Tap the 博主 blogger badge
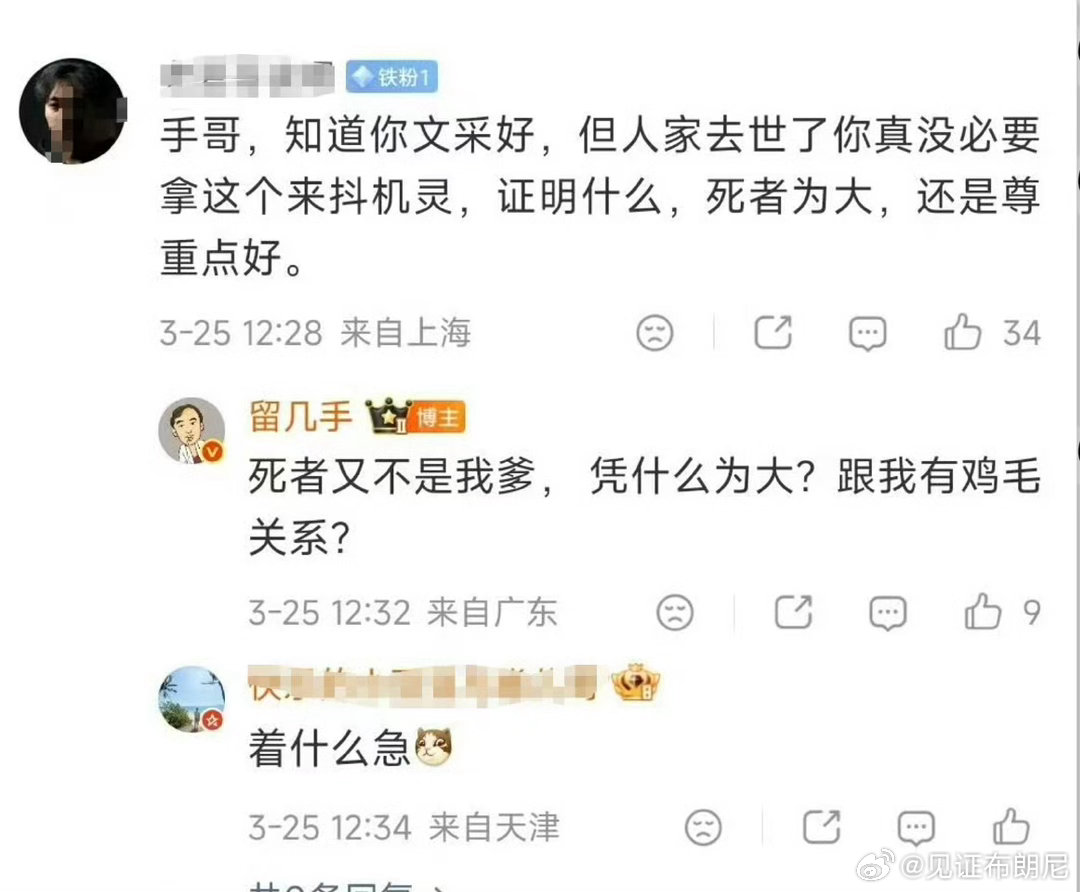 point(437,418)
